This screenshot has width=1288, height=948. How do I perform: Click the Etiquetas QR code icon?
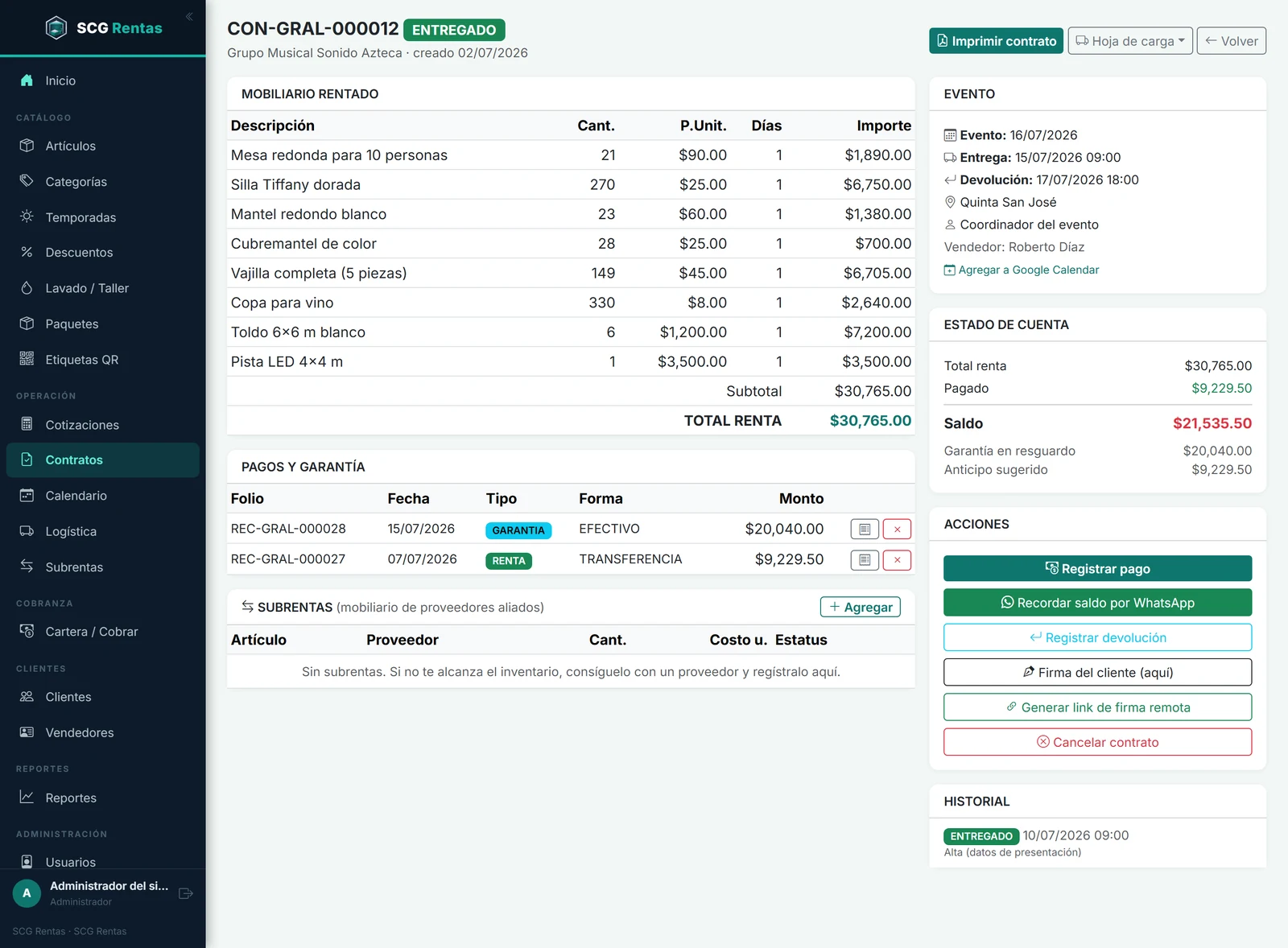pyautogui.click(x=27, y=359)
